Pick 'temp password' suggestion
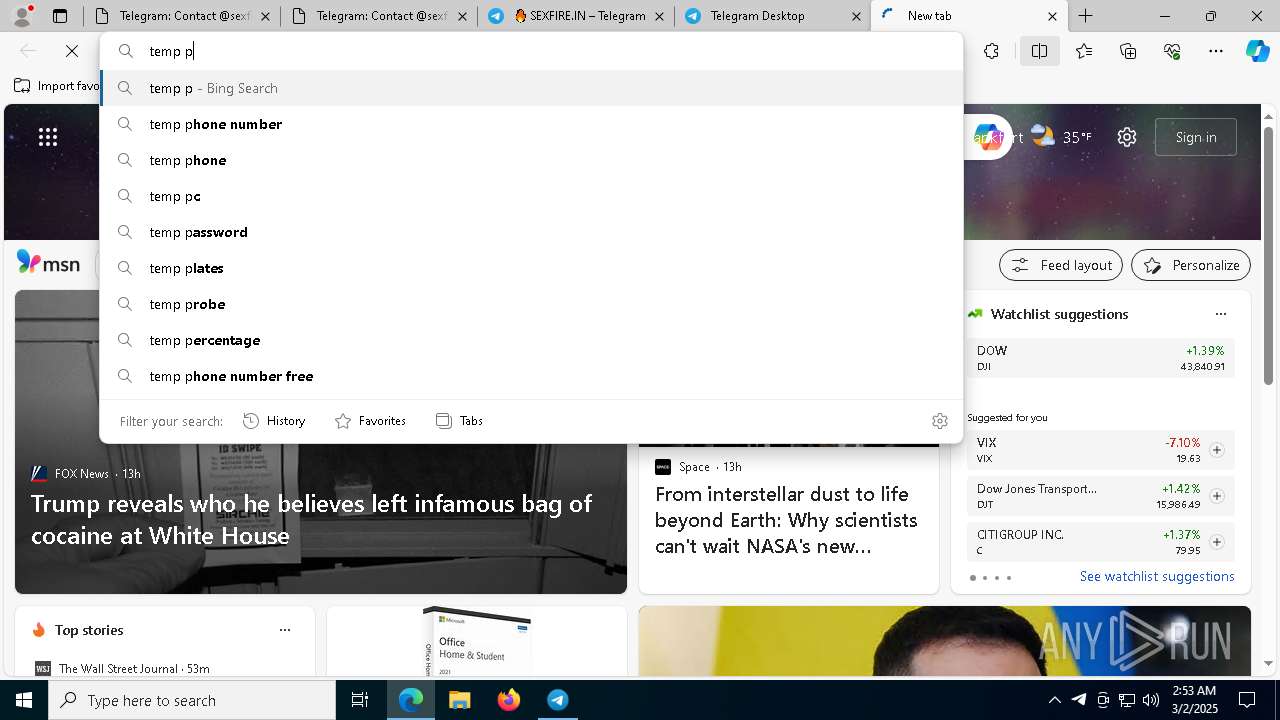This screenshot has width=1280, height=720. [x=531, y=232]
